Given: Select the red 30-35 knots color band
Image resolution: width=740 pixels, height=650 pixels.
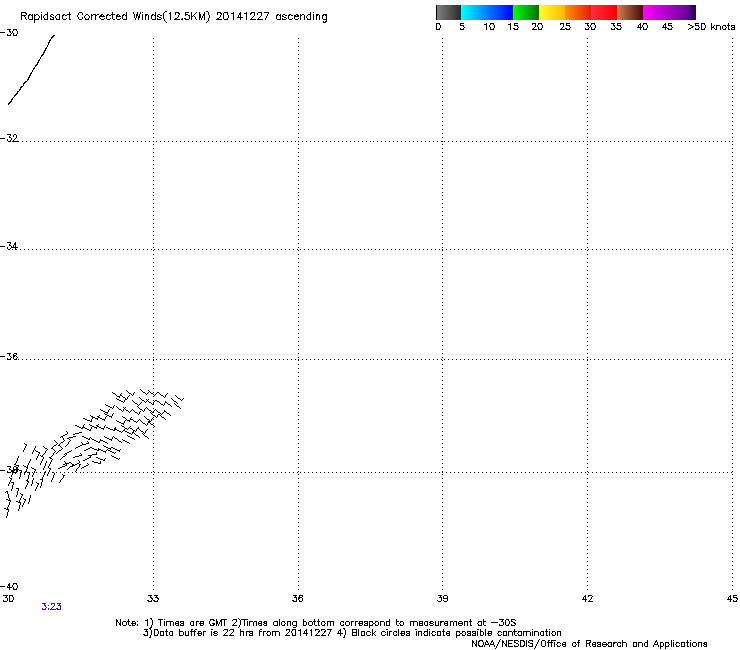Looking at the screenshot, I should (604, 12).
